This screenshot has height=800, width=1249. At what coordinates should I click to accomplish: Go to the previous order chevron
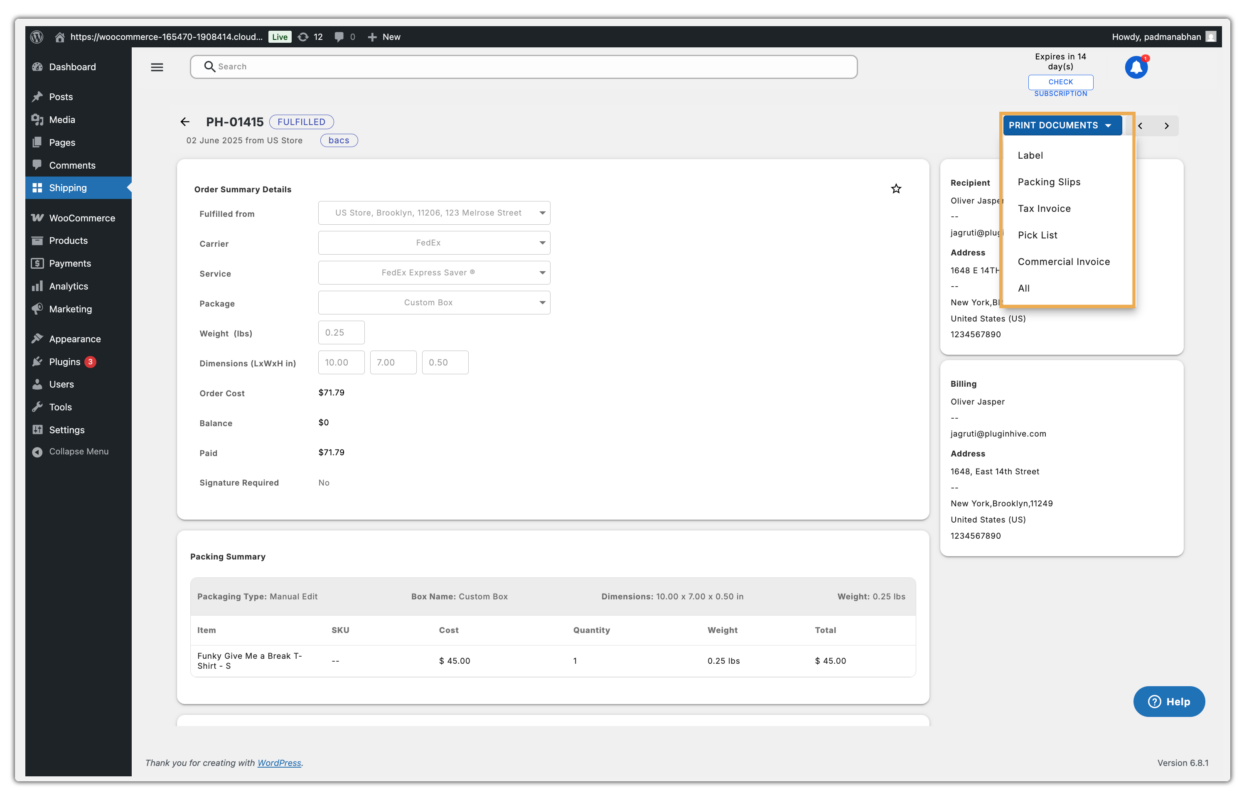1139,126
